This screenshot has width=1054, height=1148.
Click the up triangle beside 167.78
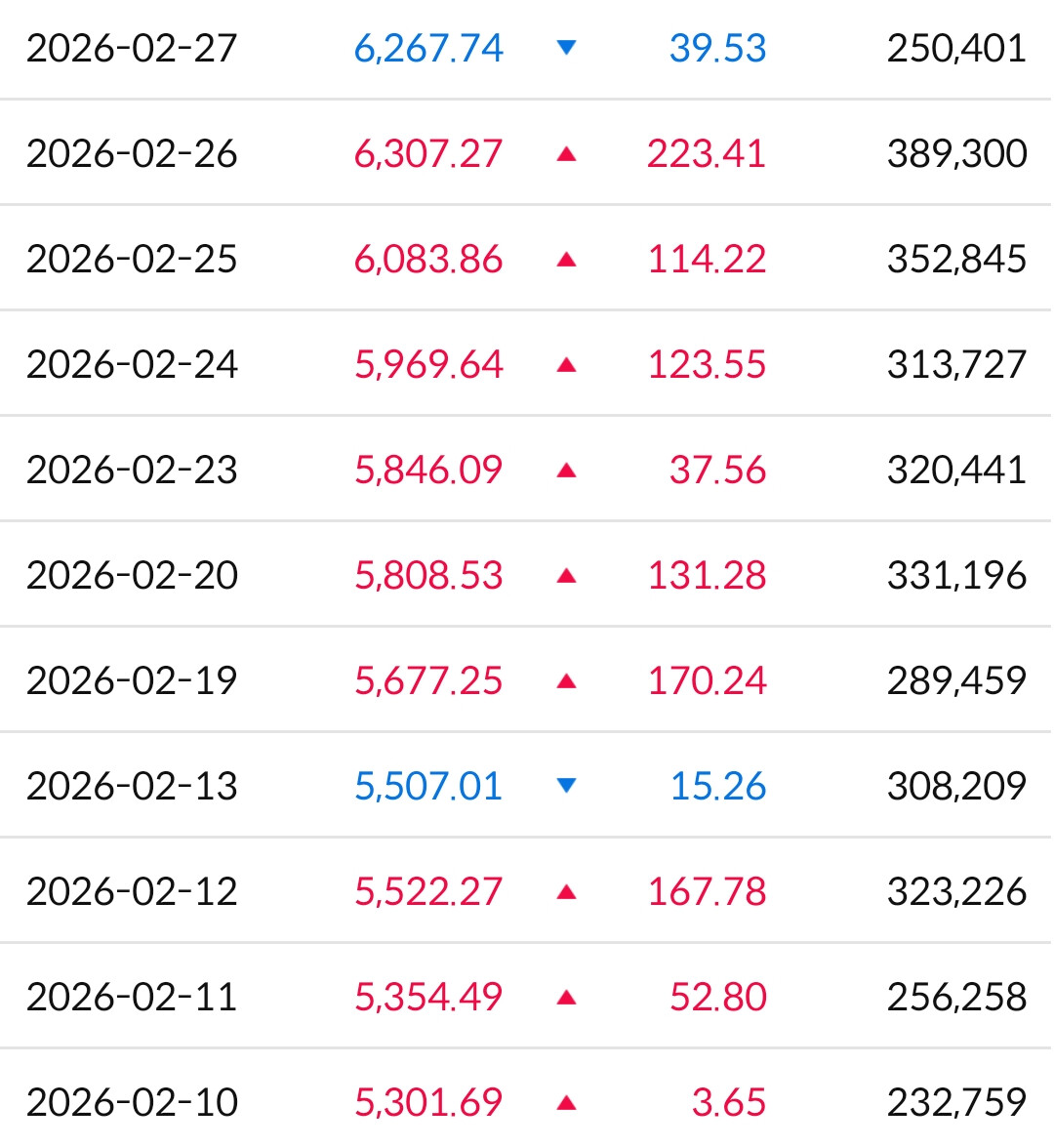click(566, 892)
